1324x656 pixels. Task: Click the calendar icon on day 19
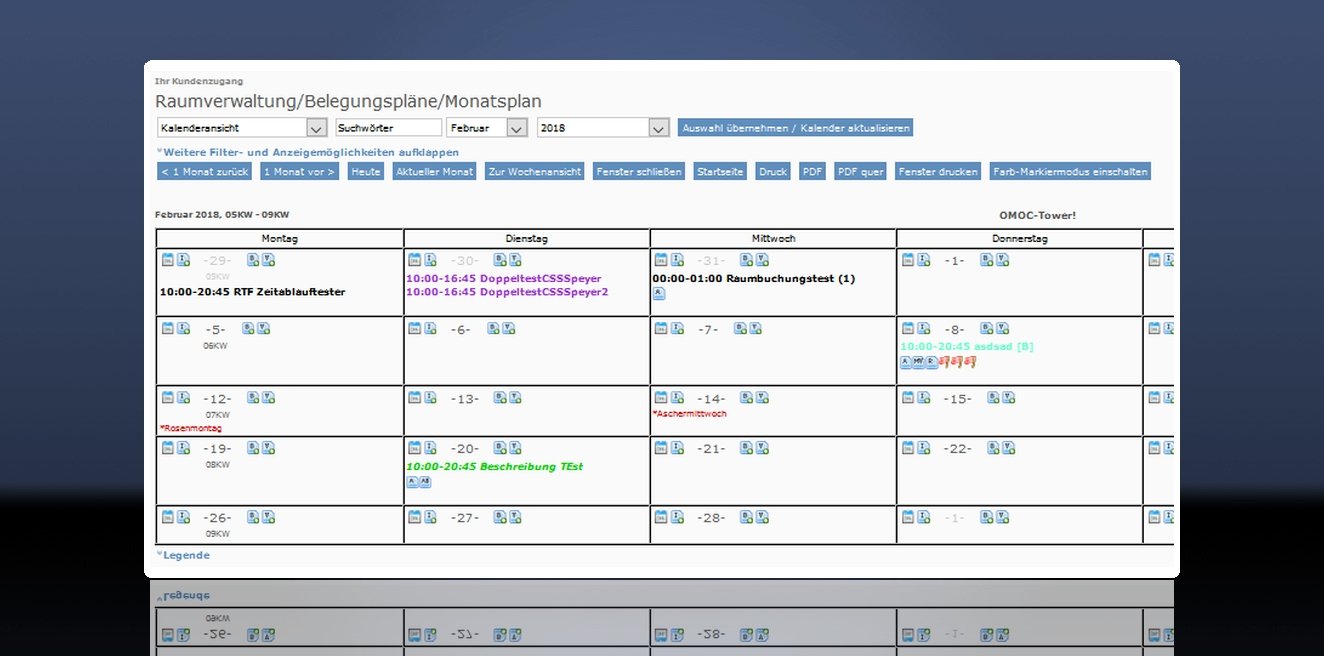point(168,448)
